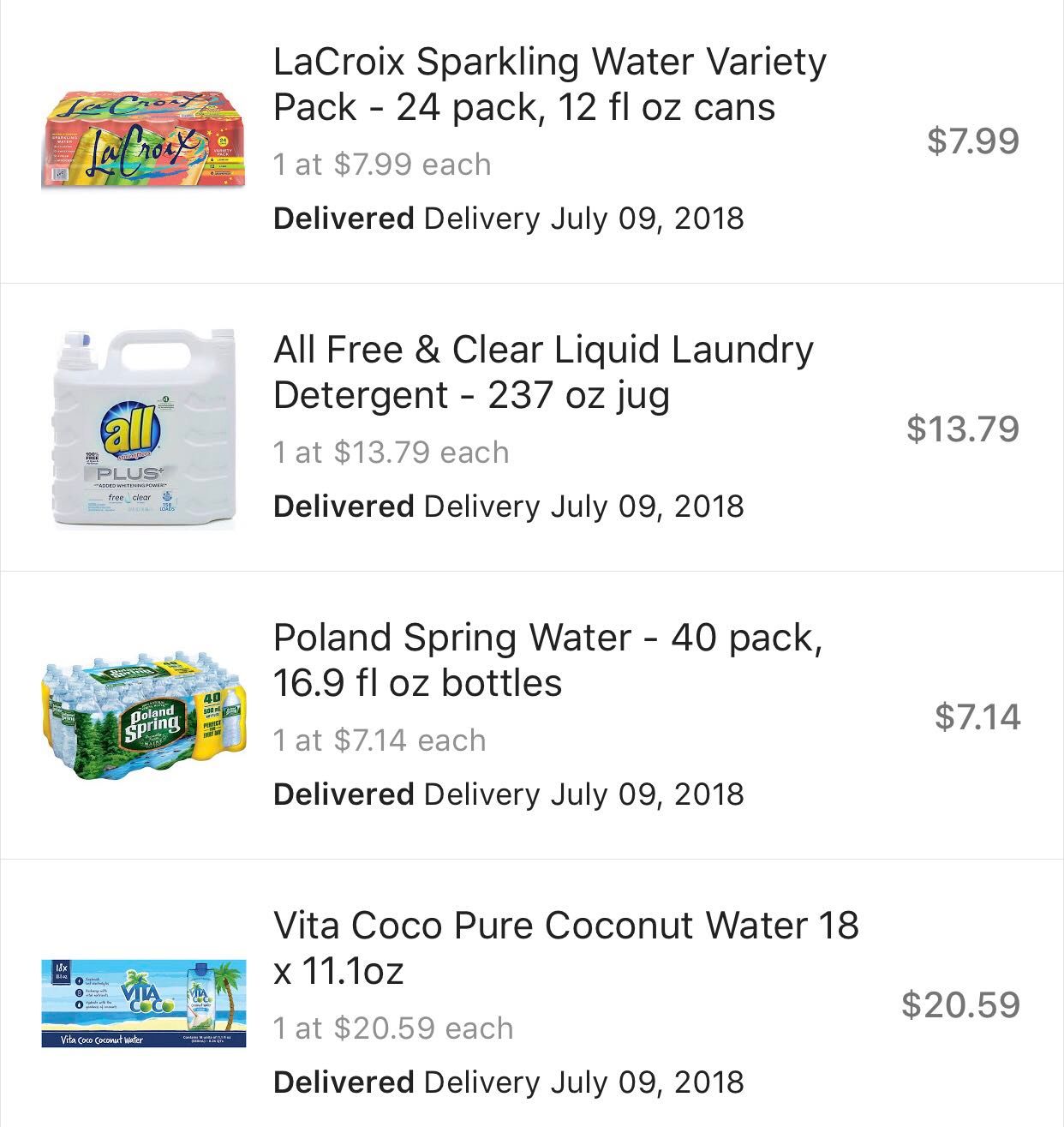
Task: Open LaCroix Sparkling Water Variety Pack title
Action: (549, 84)
